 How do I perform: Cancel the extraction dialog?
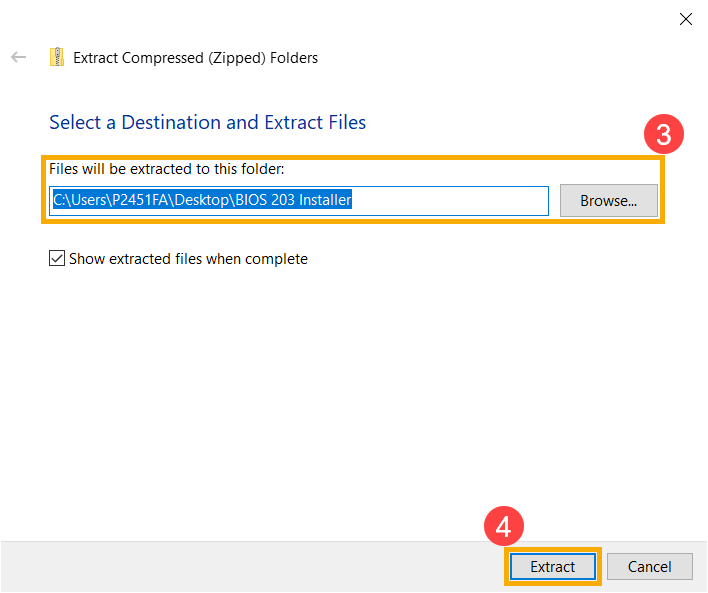pyautogui.click(x=649, y=566)
